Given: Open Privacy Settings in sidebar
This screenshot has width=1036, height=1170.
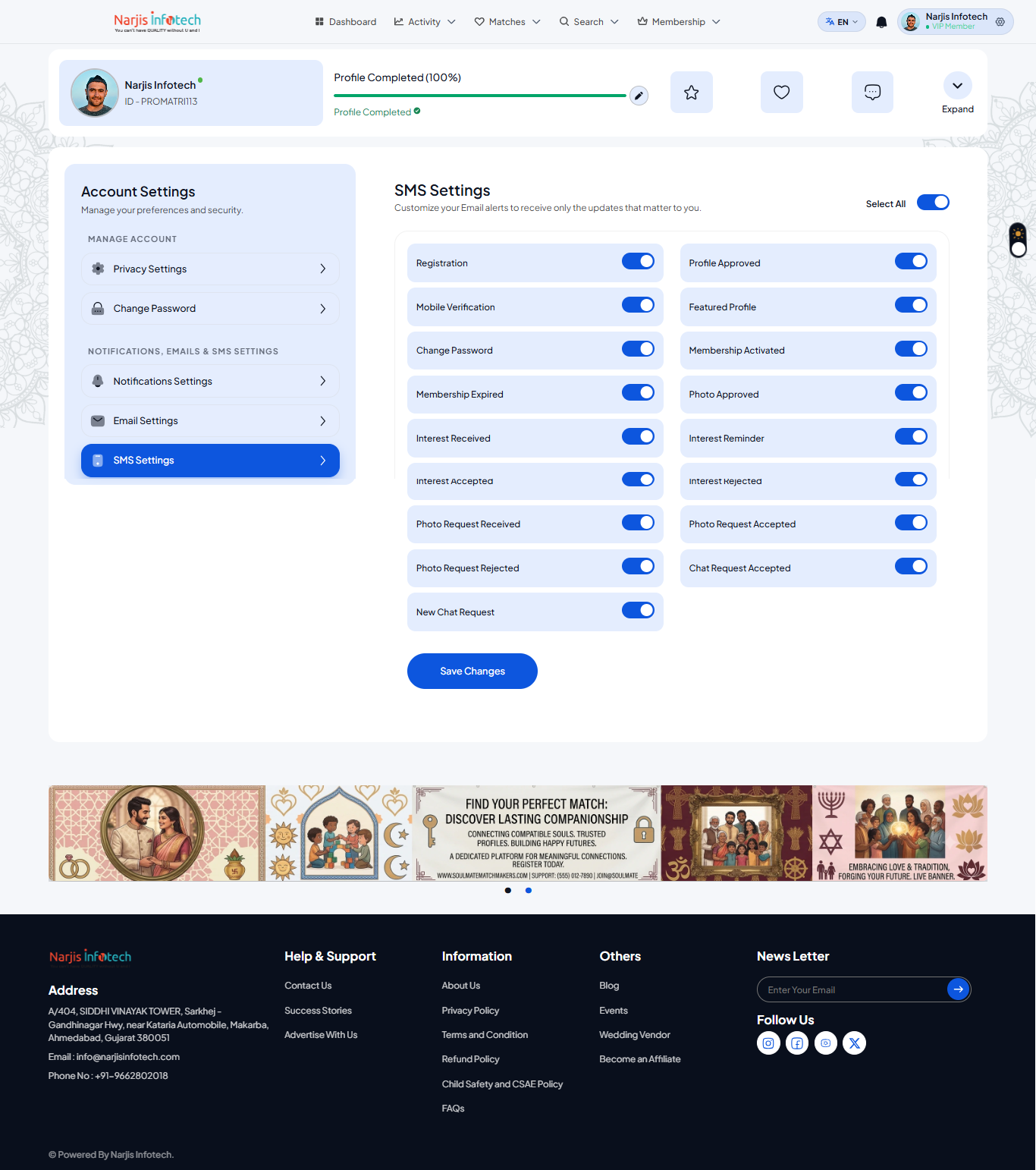Looking at the screenshot, I should [210, 269].
